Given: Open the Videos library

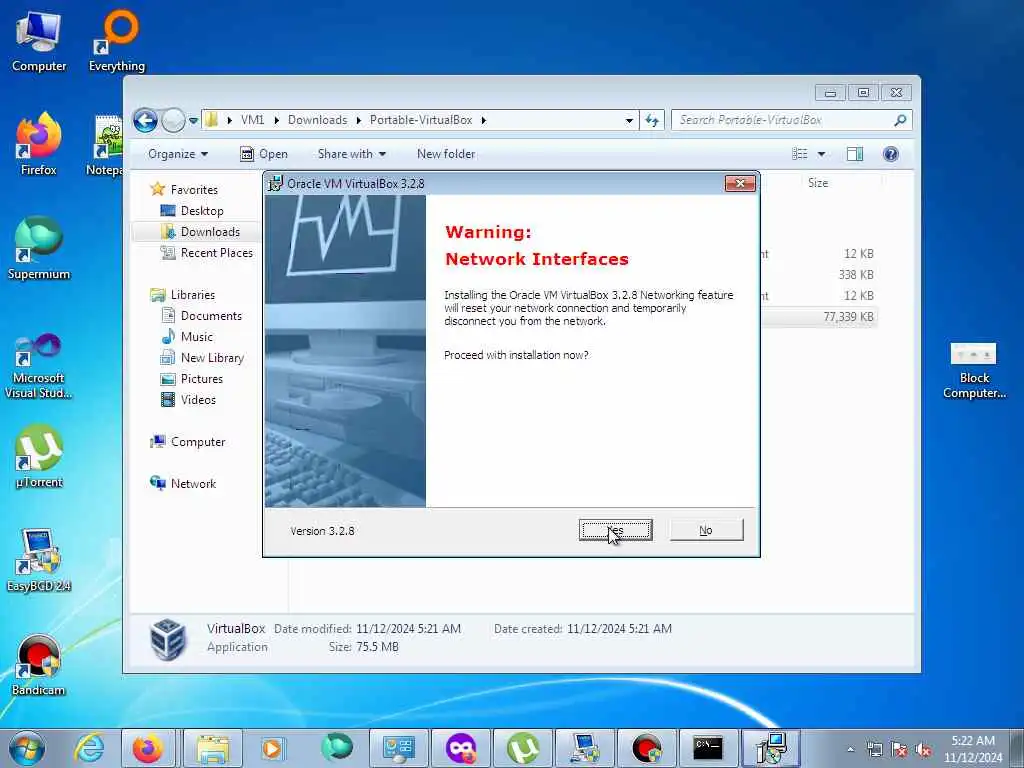Looking at the screenshot, I should pos(198,400).
